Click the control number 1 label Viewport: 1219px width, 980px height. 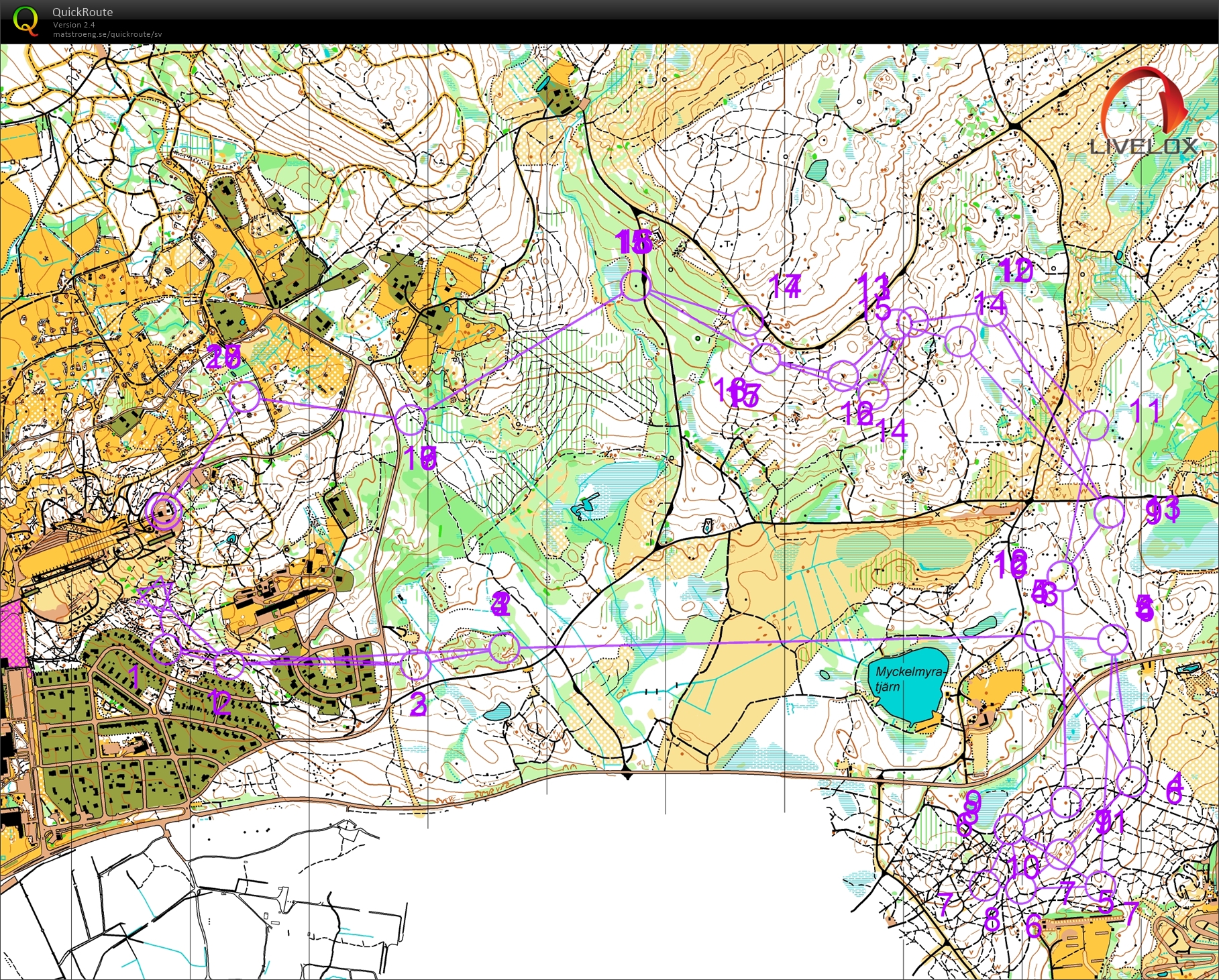pyautogui.click(x=134, y=677)
